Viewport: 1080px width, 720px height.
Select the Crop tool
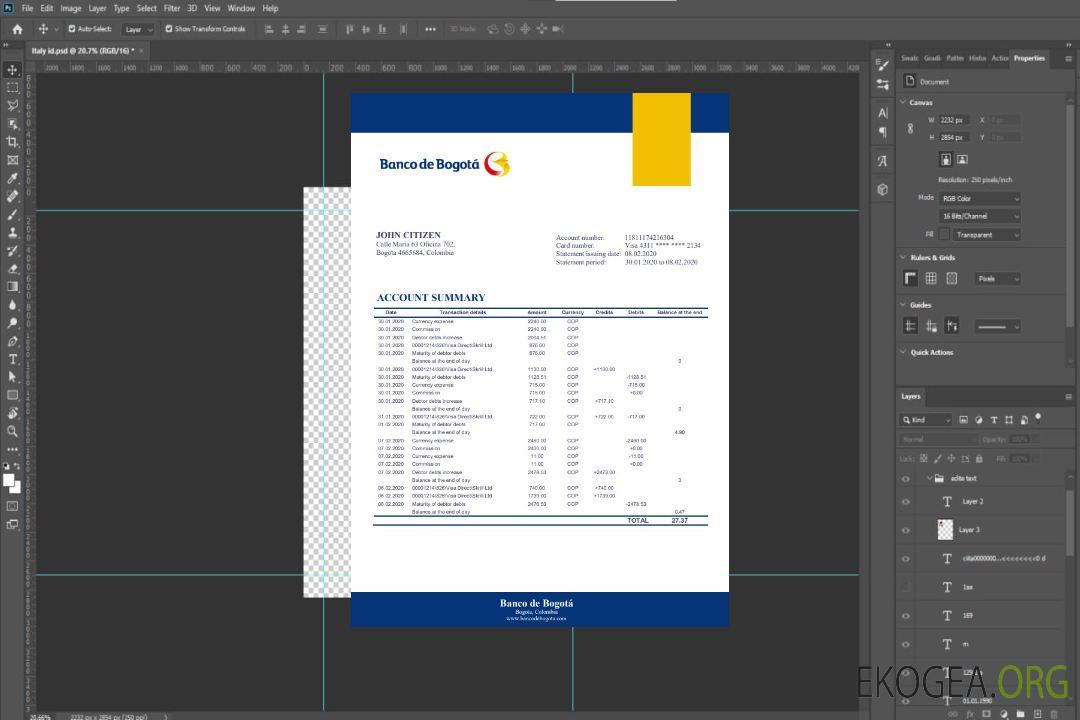point(12,142)
